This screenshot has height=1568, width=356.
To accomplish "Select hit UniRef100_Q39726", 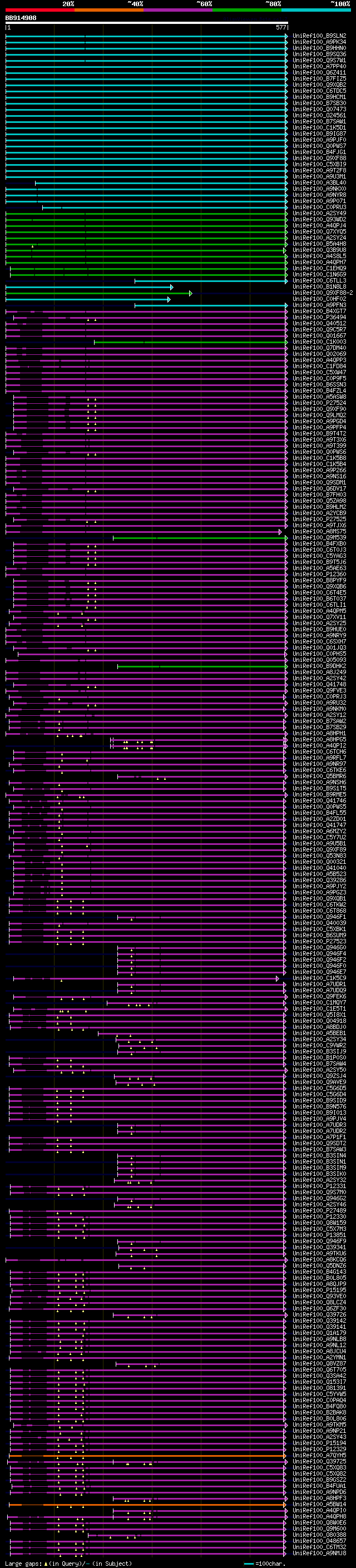I will pyautogui.click(x=319, y=1314).
